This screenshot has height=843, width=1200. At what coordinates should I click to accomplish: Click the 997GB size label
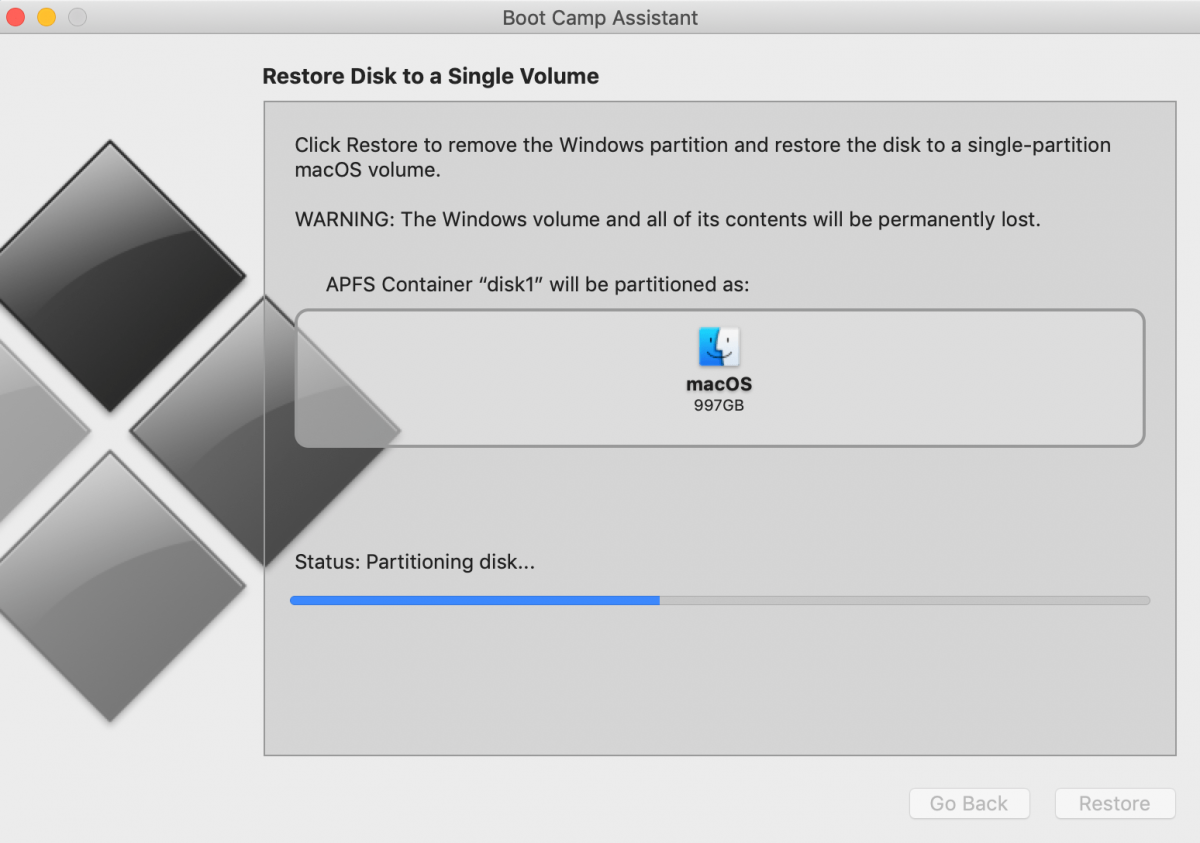pos(719,405)
